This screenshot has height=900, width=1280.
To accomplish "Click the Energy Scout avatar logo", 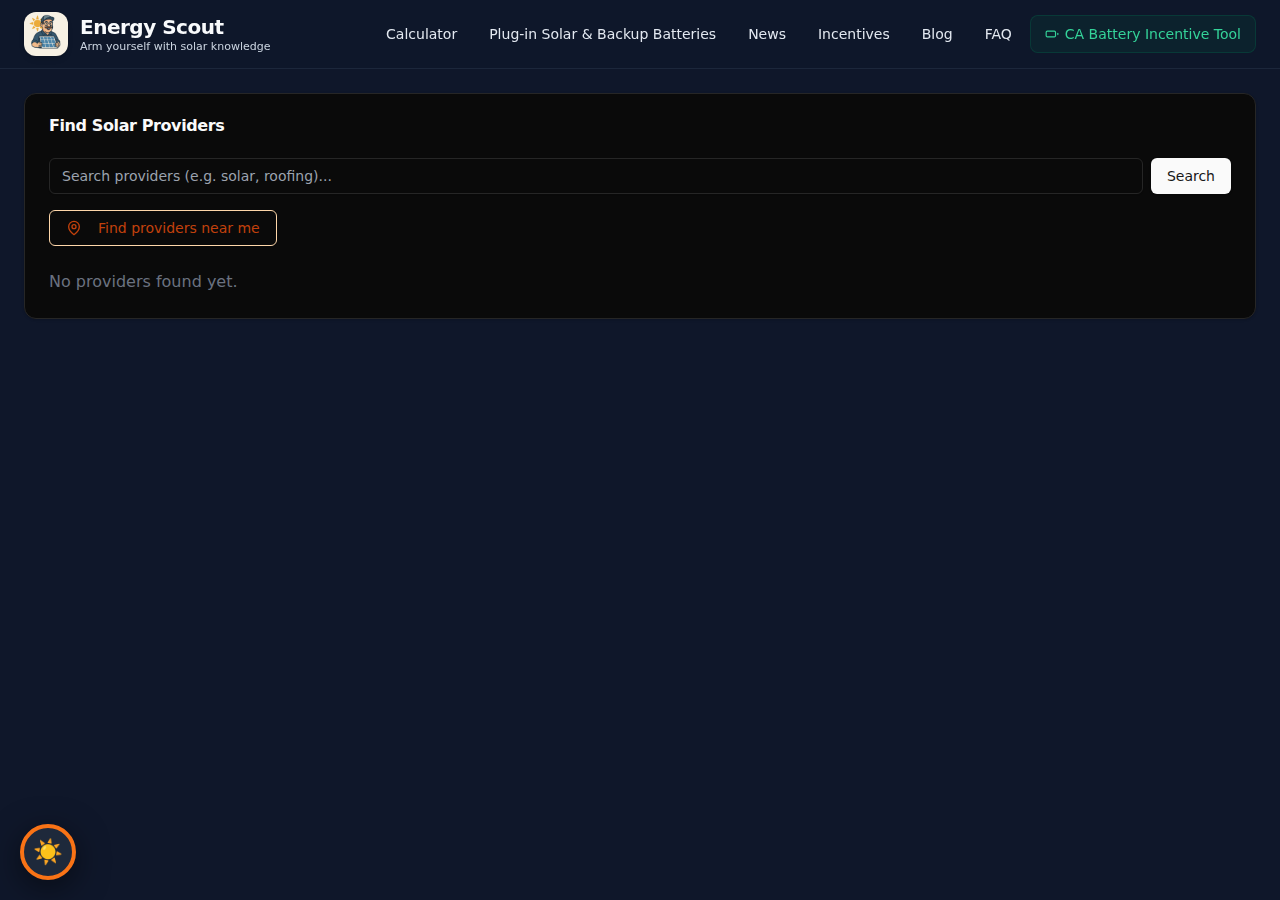I will 45,33.
